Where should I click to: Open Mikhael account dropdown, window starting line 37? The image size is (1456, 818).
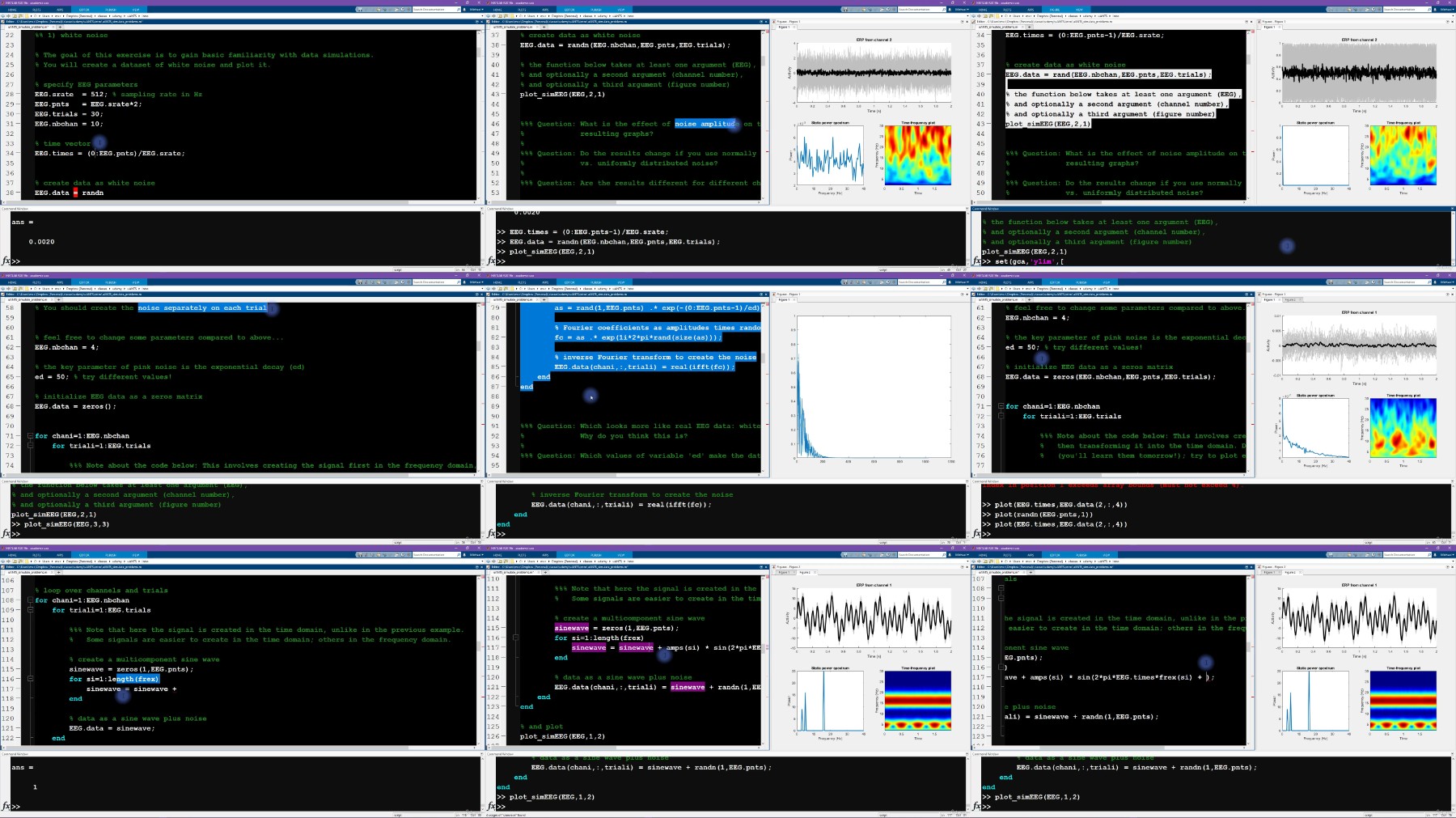click(961, 10)
